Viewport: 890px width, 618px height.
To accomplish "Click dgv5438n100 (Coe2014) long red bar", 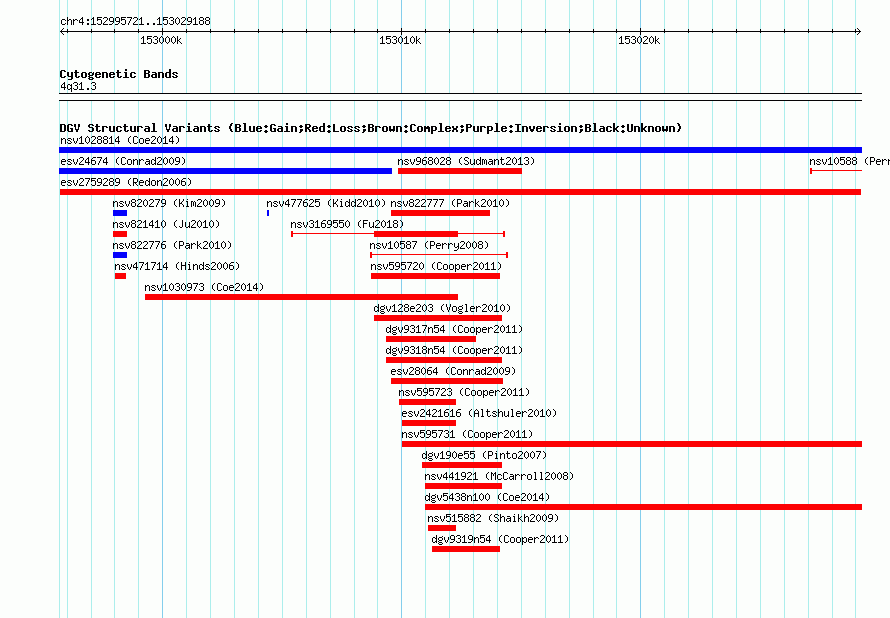I will (x=643, y=507).
